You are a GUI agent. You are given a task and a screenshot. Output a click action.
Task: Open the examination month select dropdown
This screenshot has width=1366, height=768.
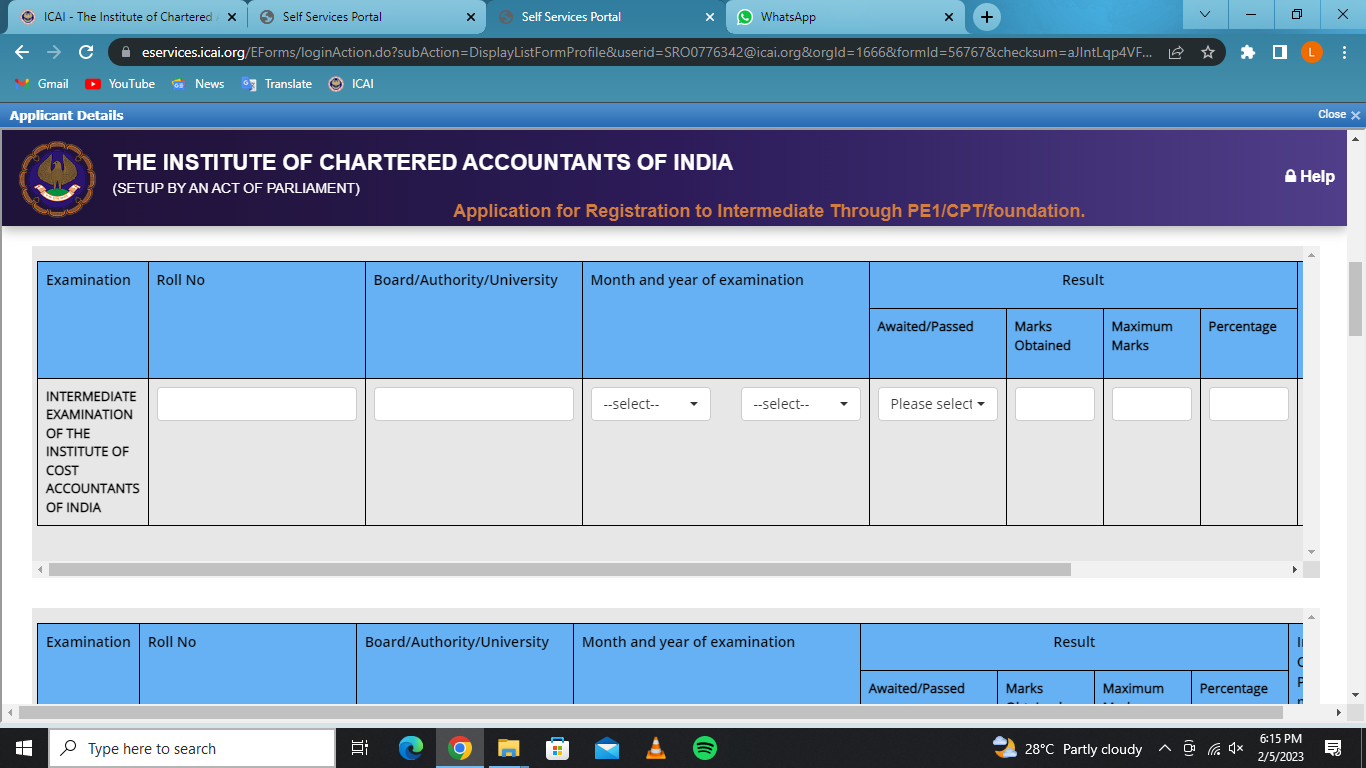651,404
